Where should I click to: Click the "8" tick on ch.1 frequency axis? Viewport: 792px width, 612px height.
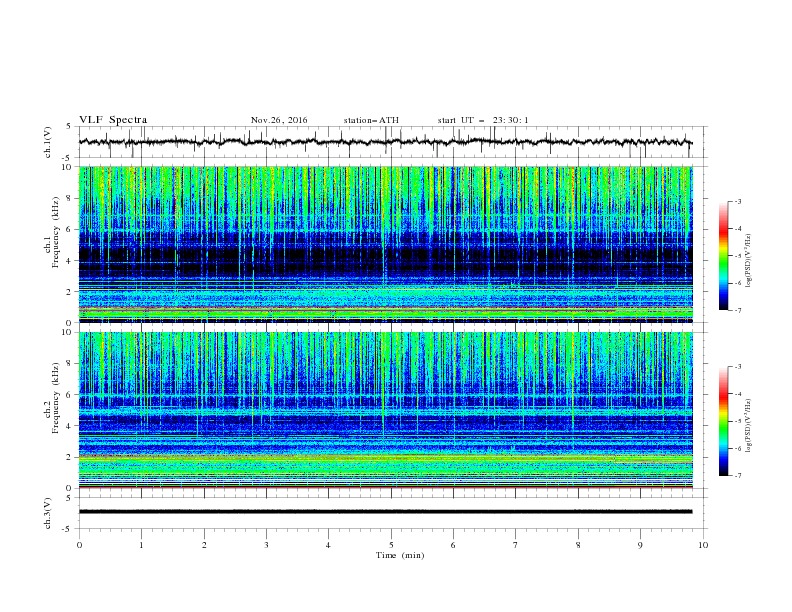[70, 198]
